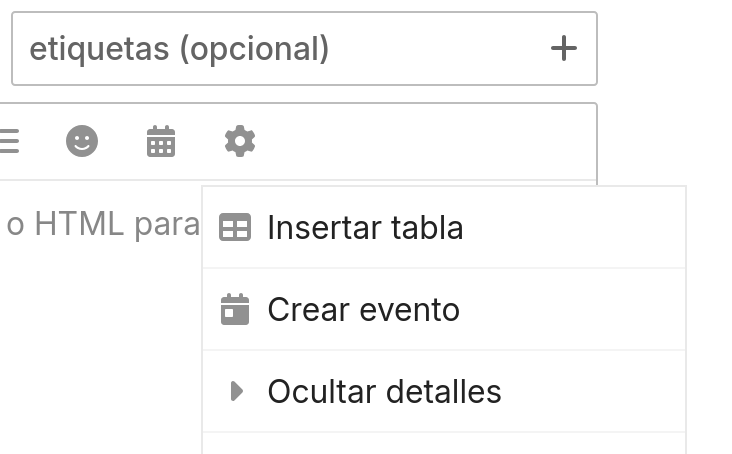This screenshot has width=732, height=454.
Task: Click the 'Crear evento' label text
Action: point(364,309)
